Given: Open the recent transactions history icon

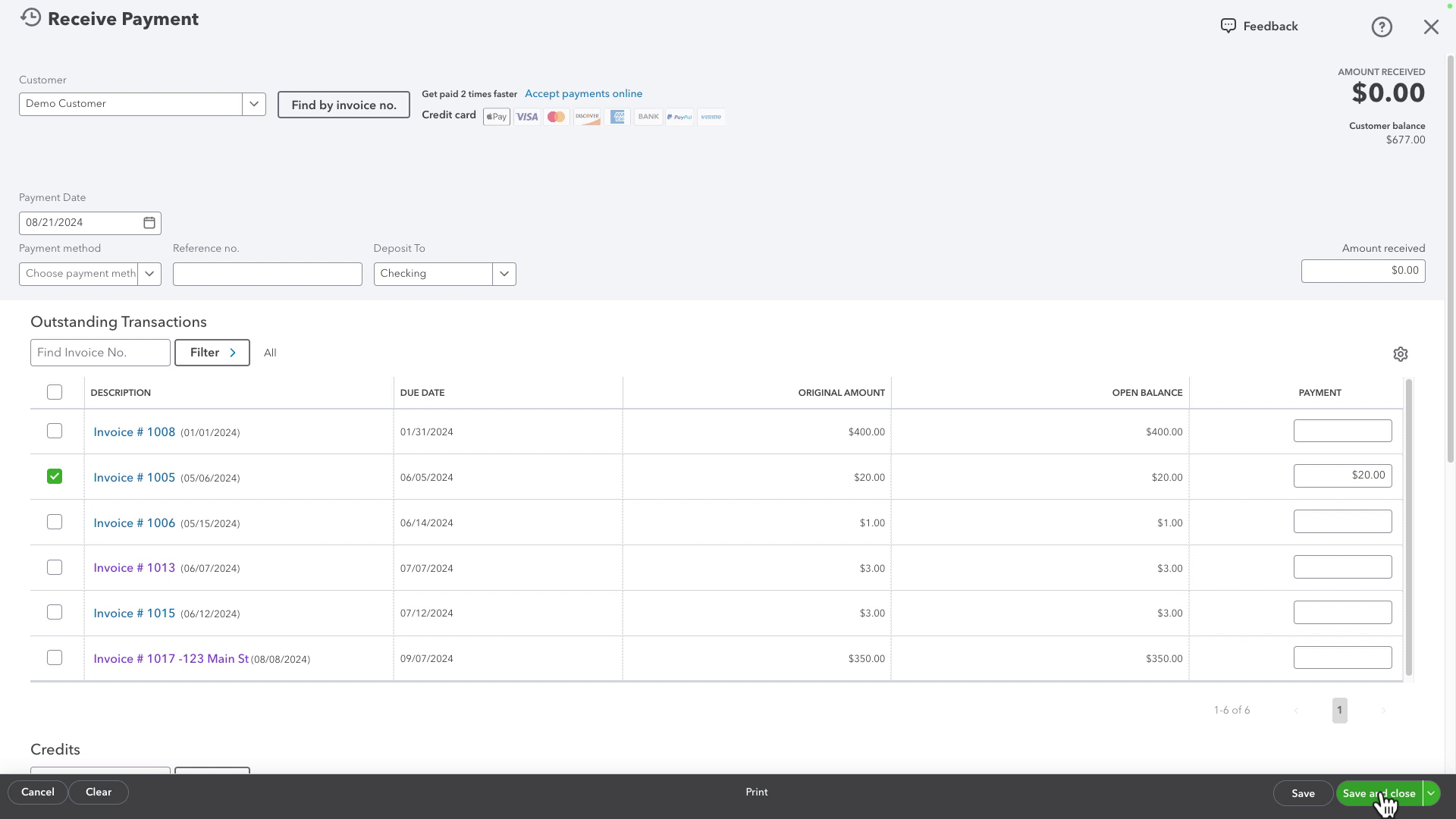Looking at the screenshot, I should [30, 17].
